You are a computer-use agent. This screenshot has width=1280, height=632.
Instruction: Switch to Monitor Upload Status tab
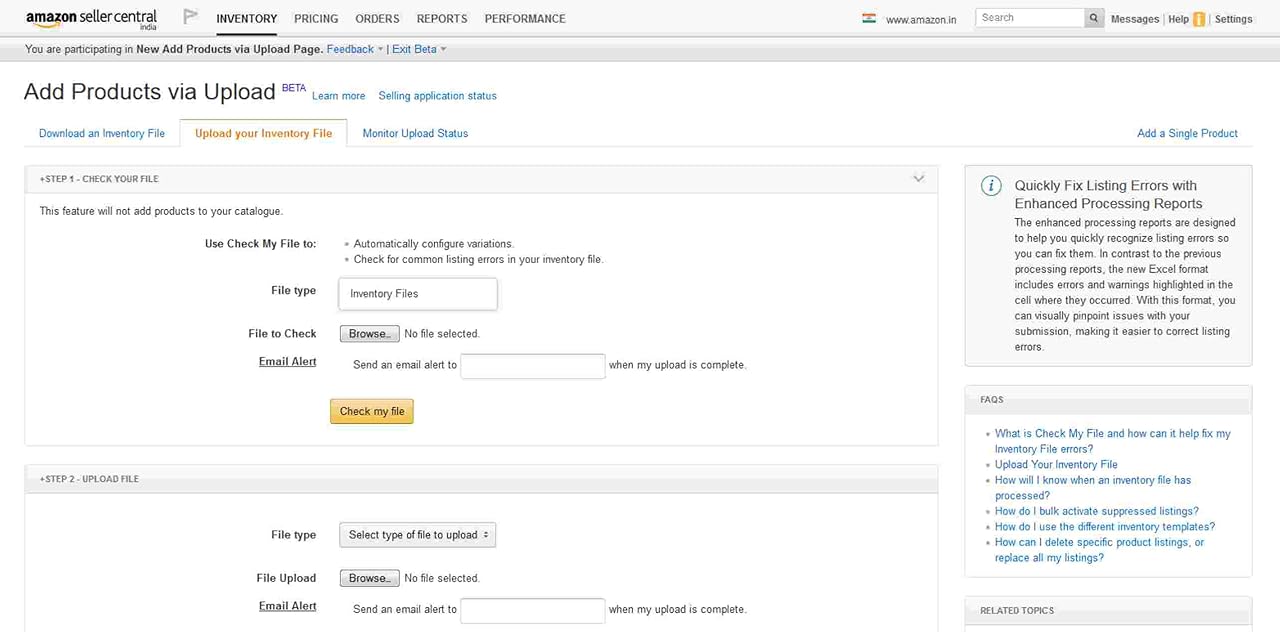pos(415,133)
